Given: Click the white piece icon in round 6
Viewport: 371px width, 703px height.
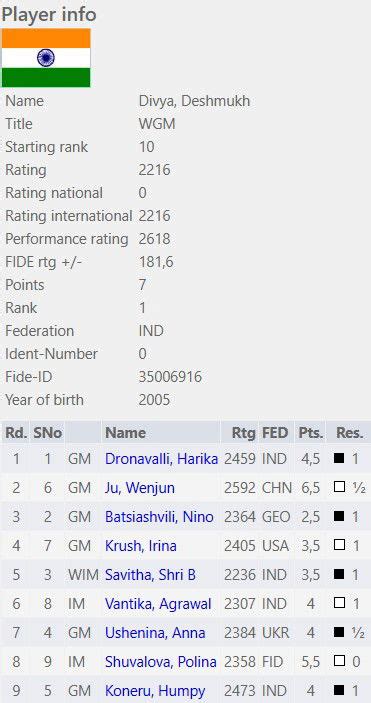Looking at the screenshot, I should click(339, 603).
